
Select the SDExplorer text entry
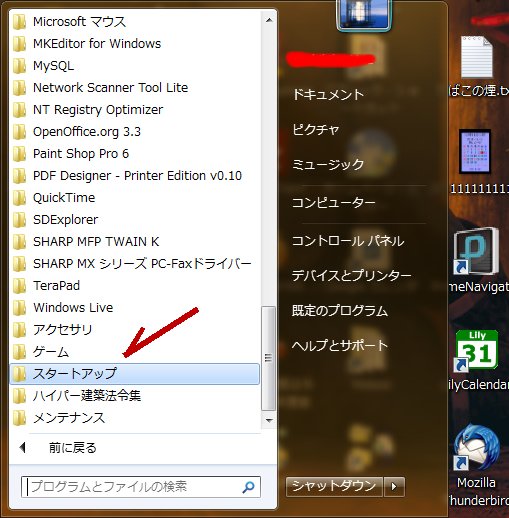(65, 220)
